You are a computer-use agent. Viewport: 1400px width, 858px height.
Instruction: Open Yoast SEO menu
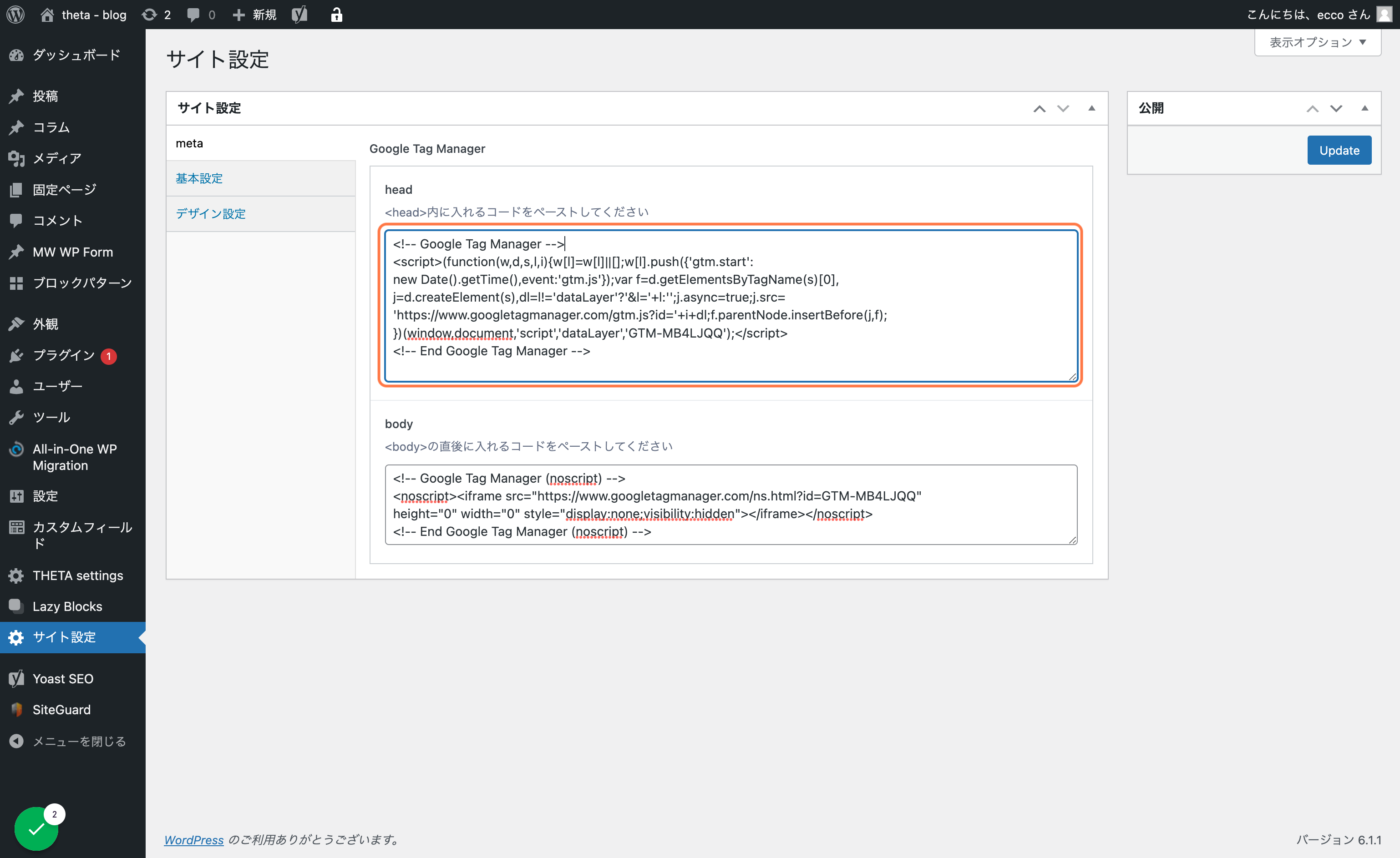(x=73, y=679)
